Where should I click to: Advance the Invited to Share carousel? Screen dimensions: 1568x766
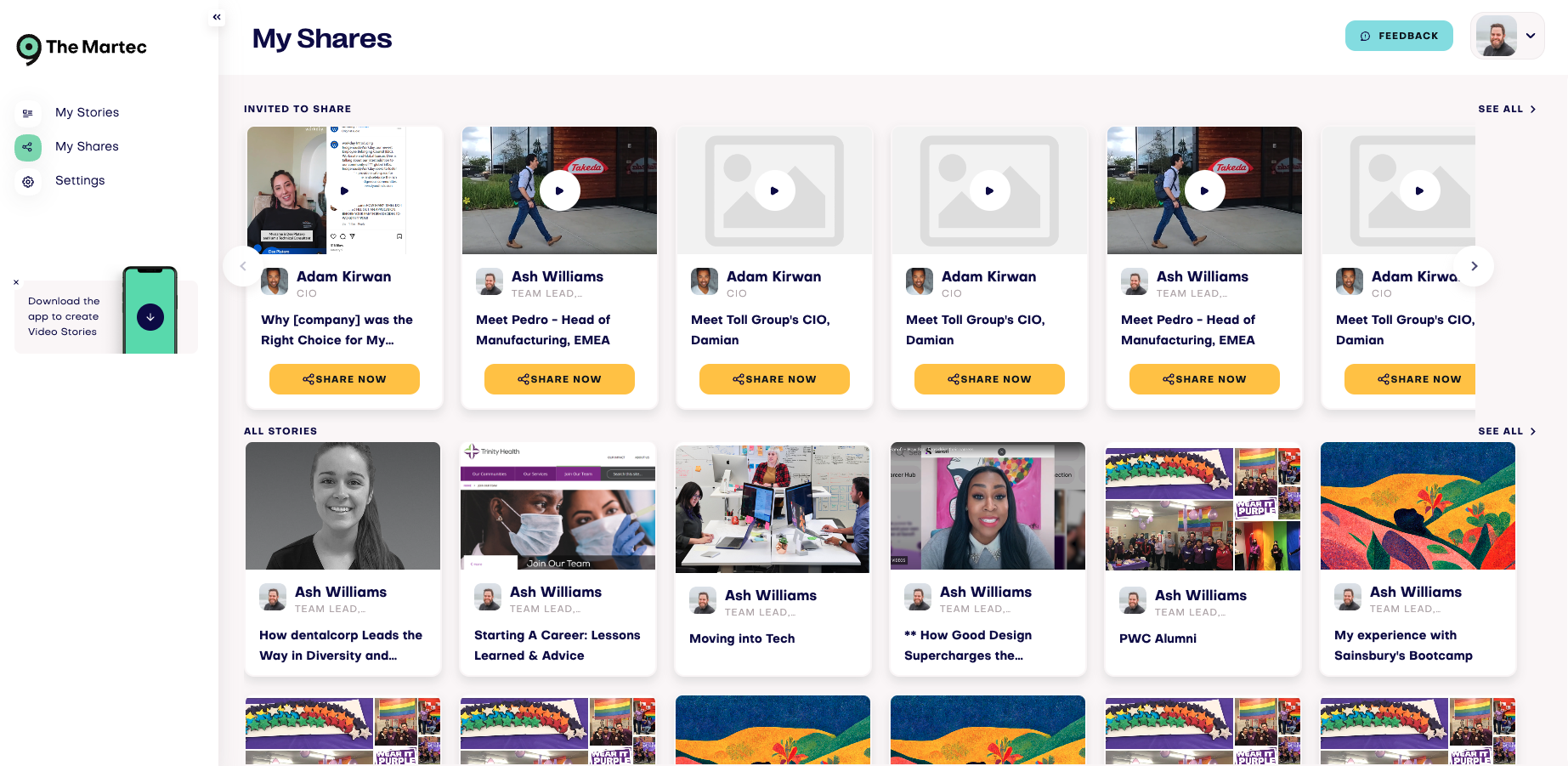(1475, 266)
